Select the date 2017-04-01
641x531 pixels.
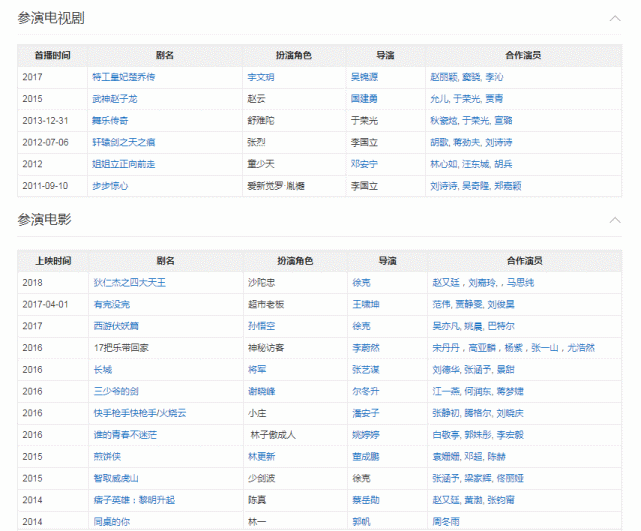point(45,304)
